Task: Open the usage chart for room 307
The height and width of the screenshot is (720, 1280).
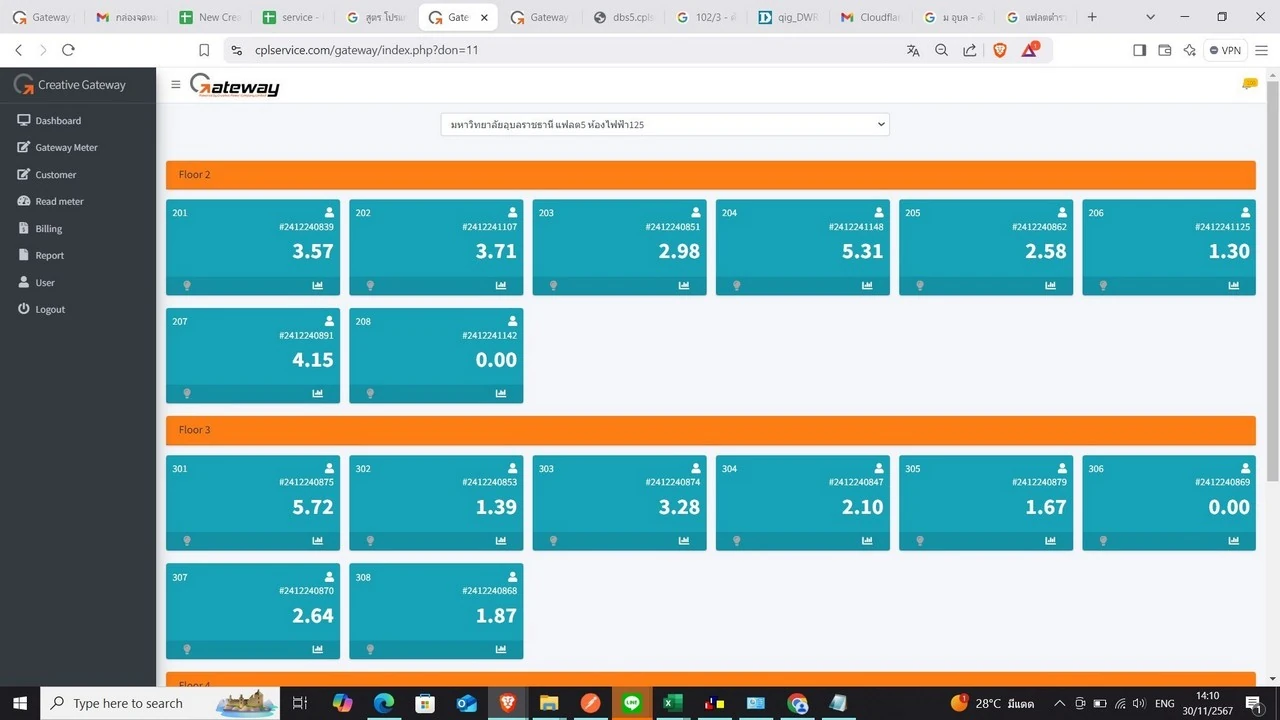Action: tap(318, 649)
